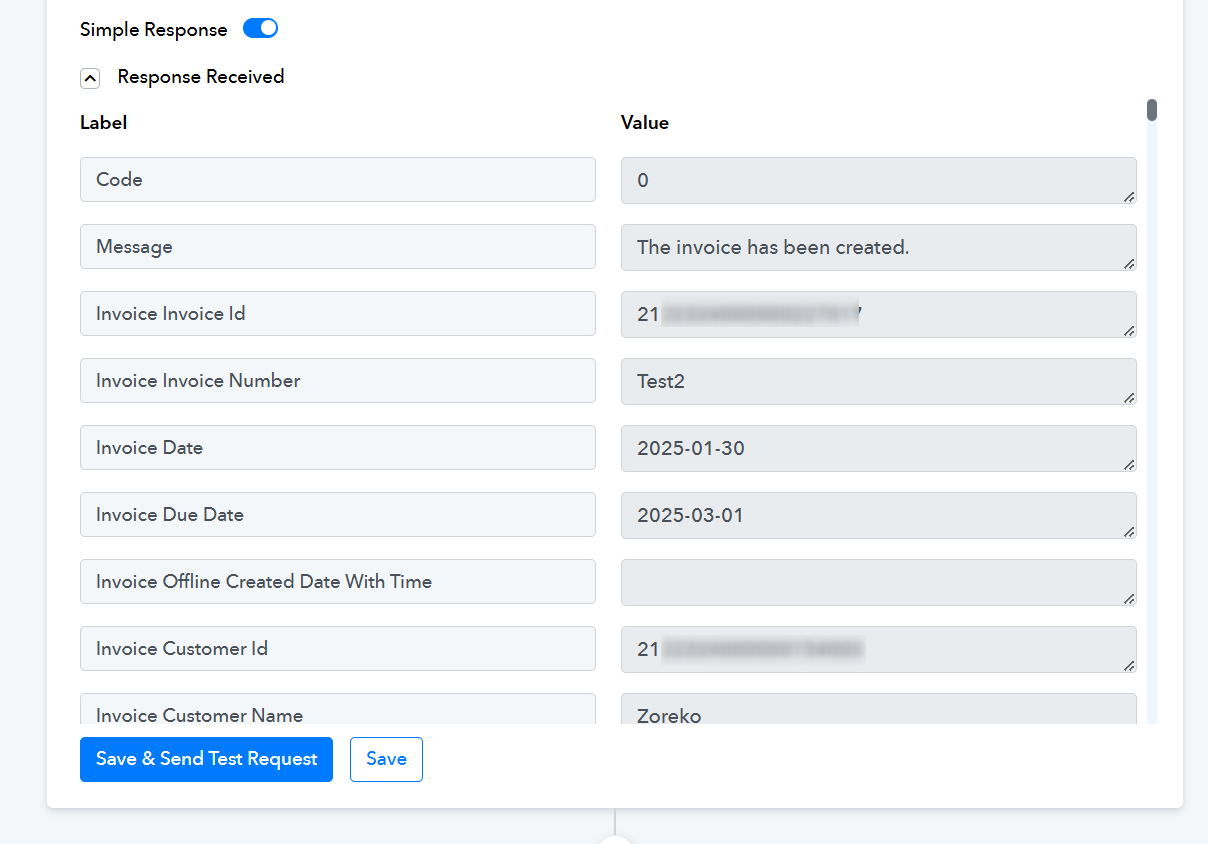Click the vertical scrollbar thumb
Image resolution: width=1208 pixels, height=844 pixels.
1152,110
